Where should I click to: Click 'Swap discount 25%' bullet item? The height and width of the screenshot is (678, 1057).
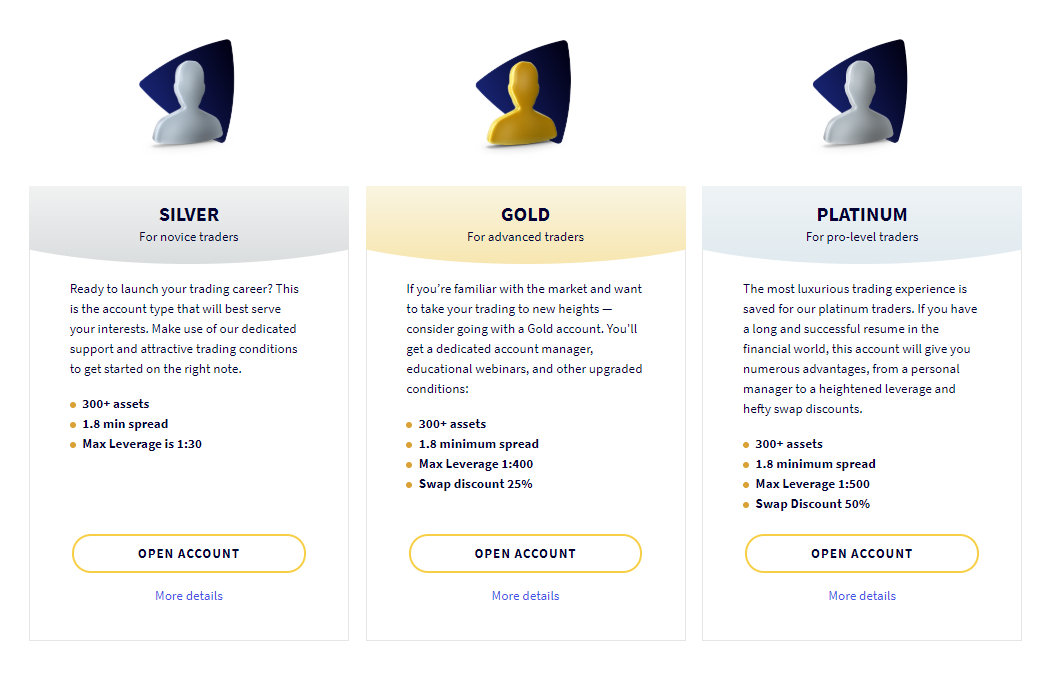pos(475,484)
